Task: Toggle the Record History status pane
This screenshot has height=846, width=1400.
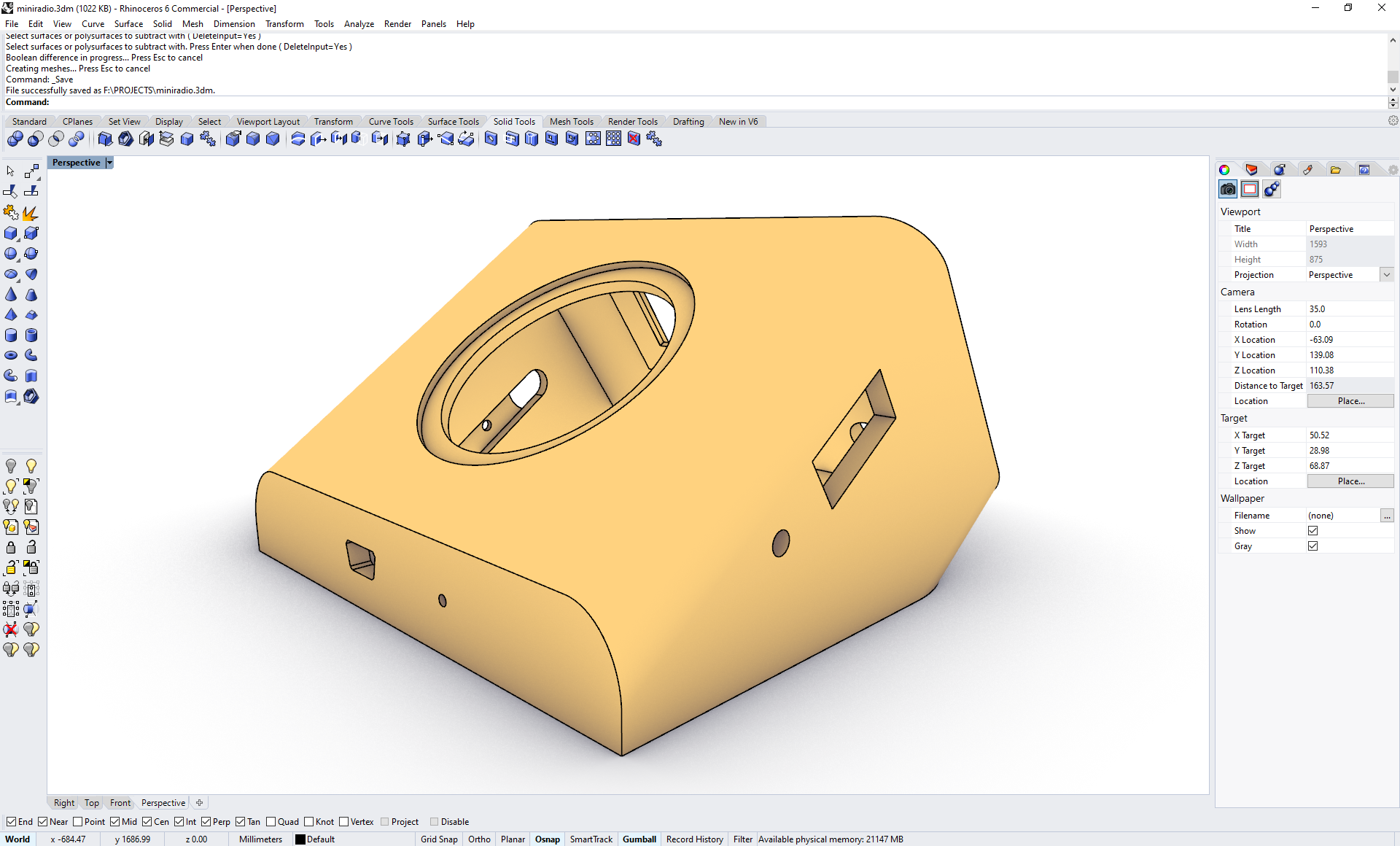Action: tap(695, 839)
